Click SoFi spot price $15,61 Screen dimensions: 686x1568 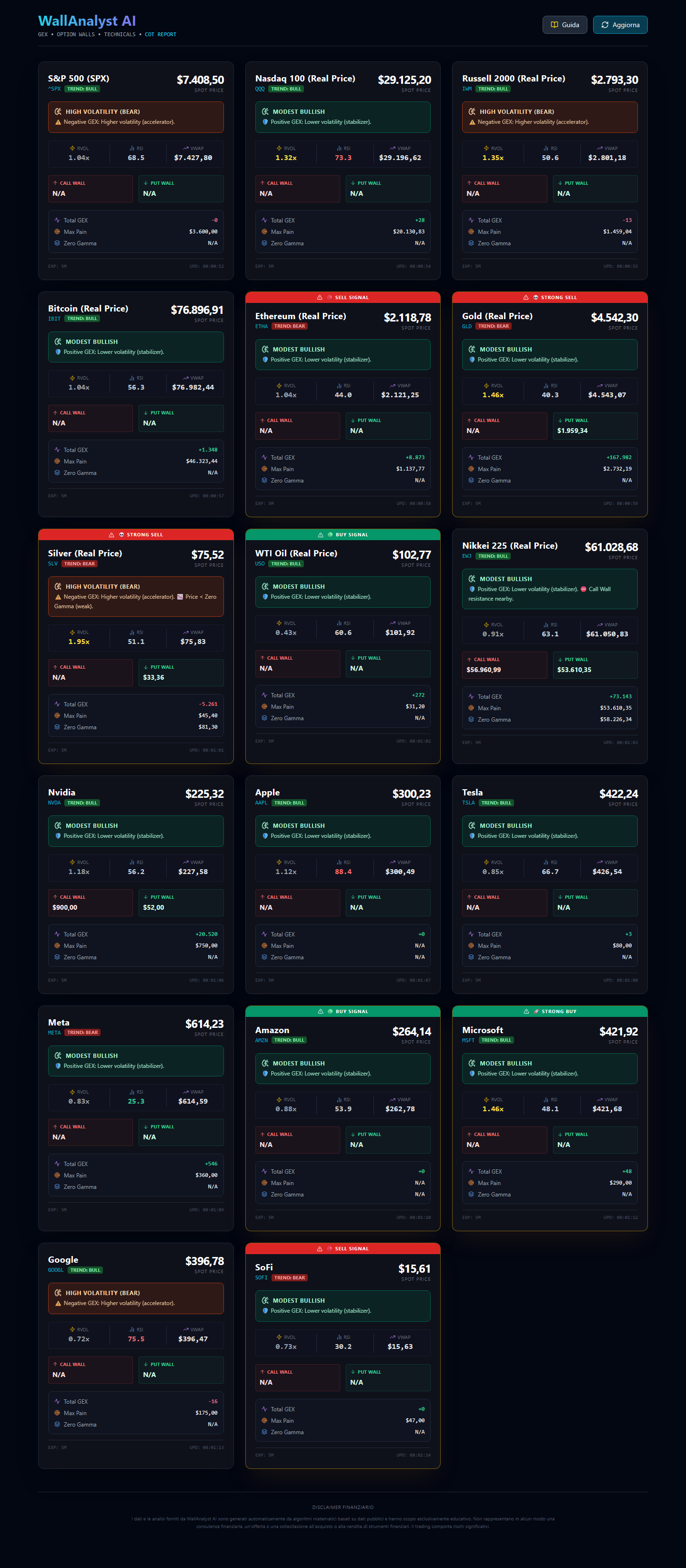point(414,1268)
